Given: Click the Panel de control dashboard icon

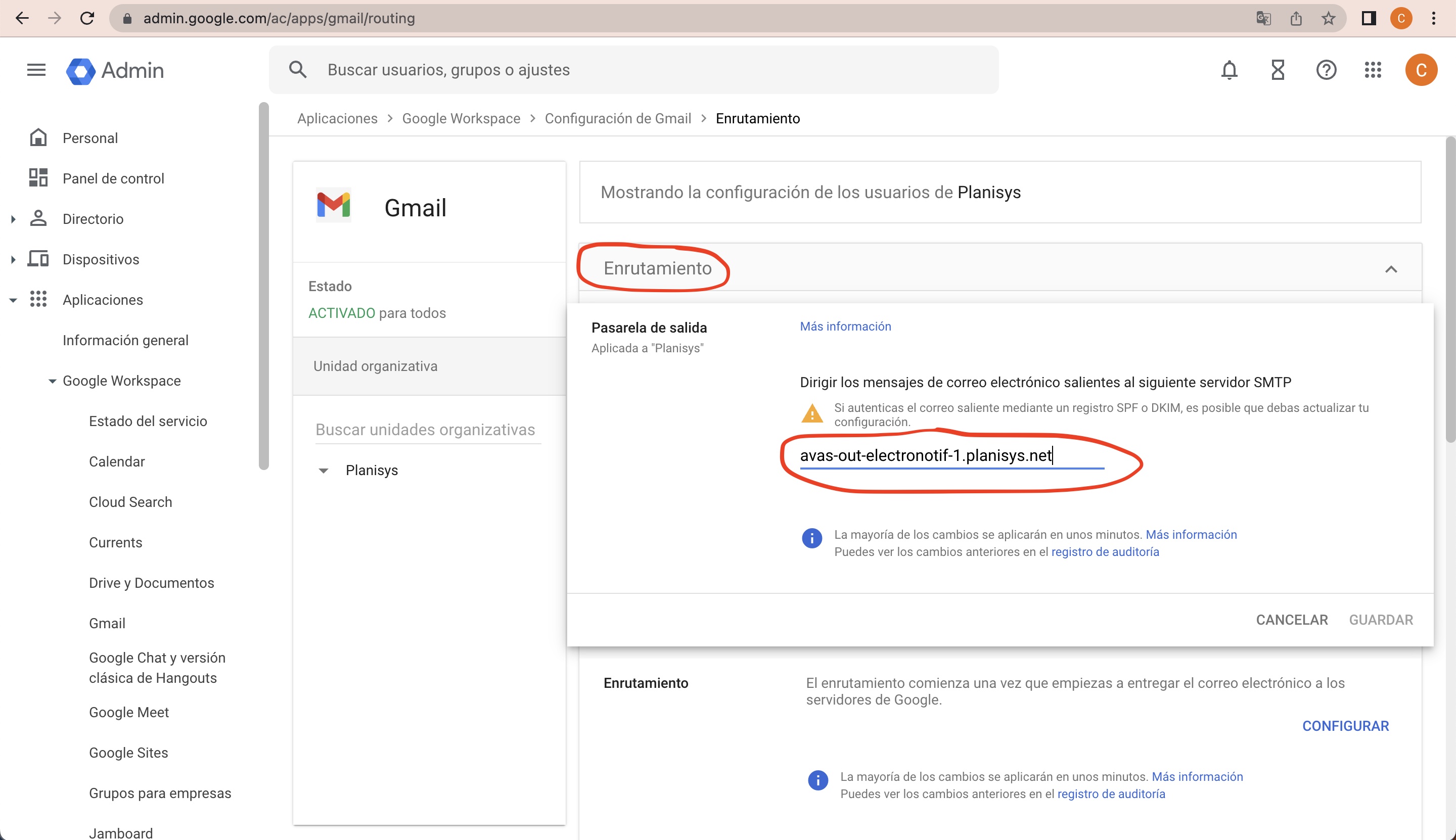Looking at the screenshot, I should click(38, 178).
